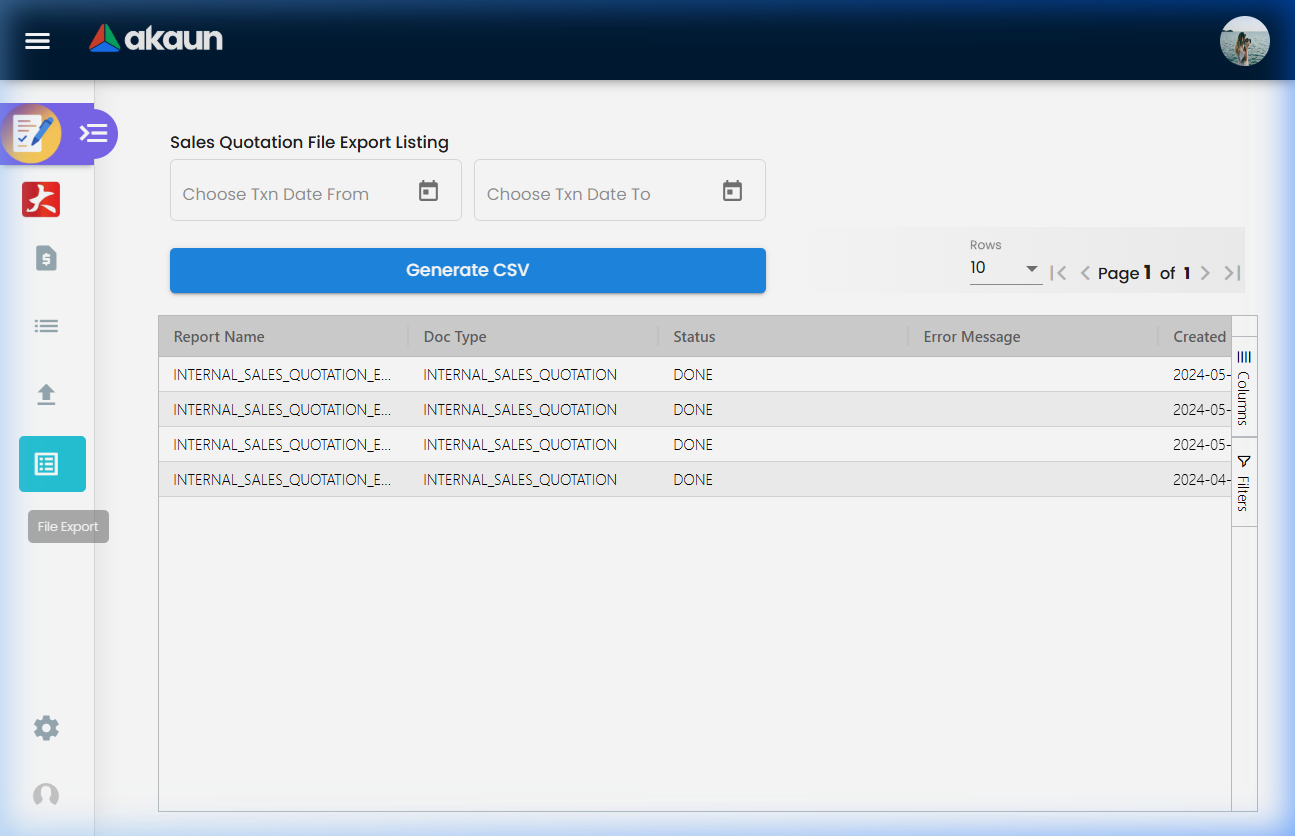Select the File Export icon in sidebar
1295x836 pixels.
pyautogui.click(x=52, y=463)
